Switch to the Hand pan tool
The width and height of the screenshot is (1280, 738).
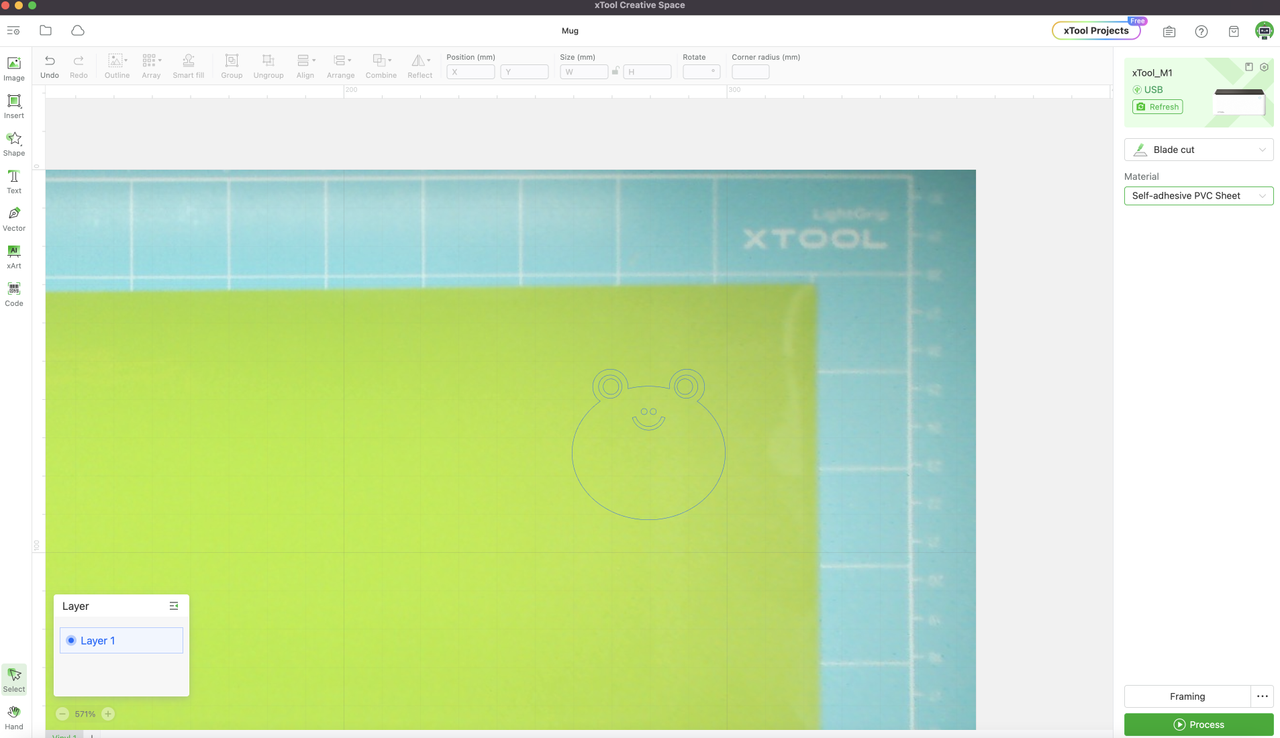pyautogui.click(x=14, y=717)
